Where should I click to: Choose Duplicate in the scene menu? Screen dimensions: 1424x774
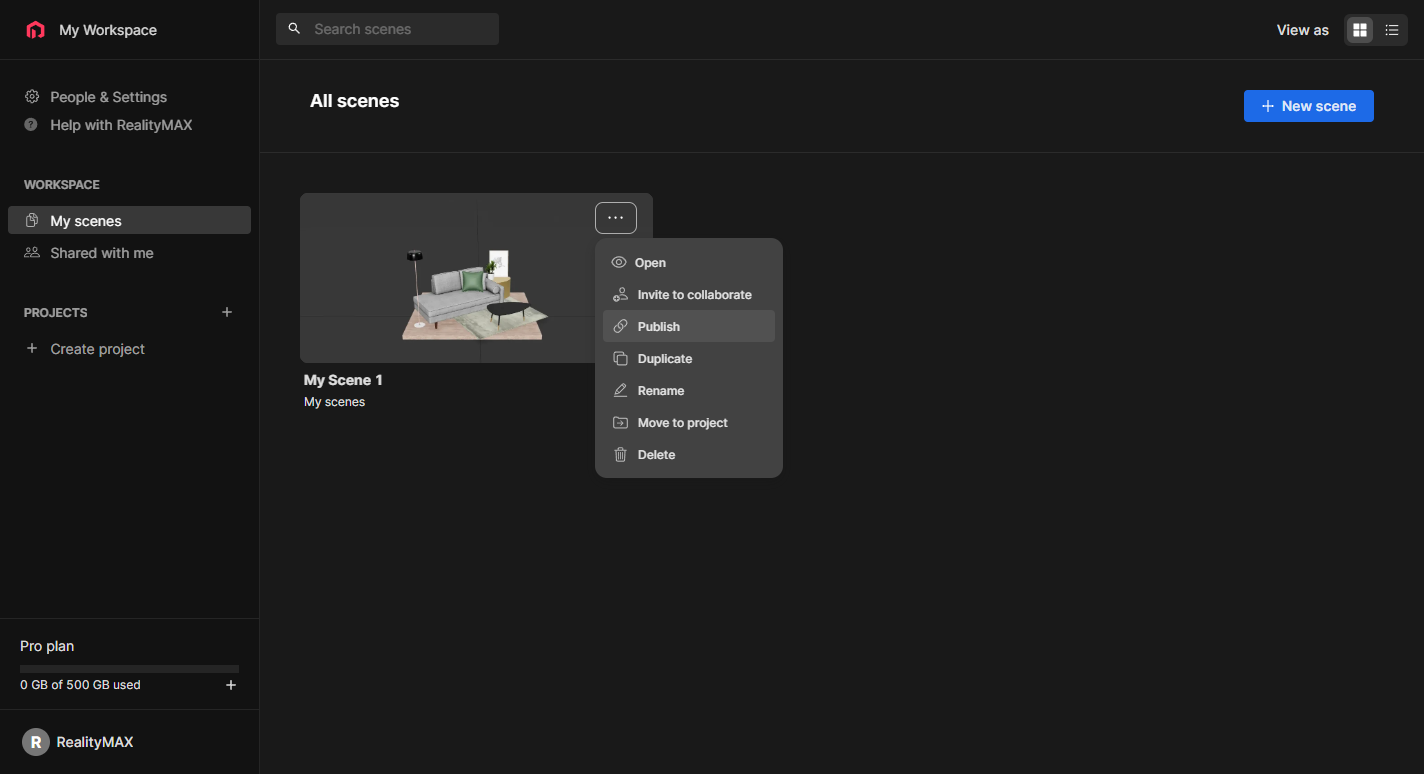tap(665, 358)
